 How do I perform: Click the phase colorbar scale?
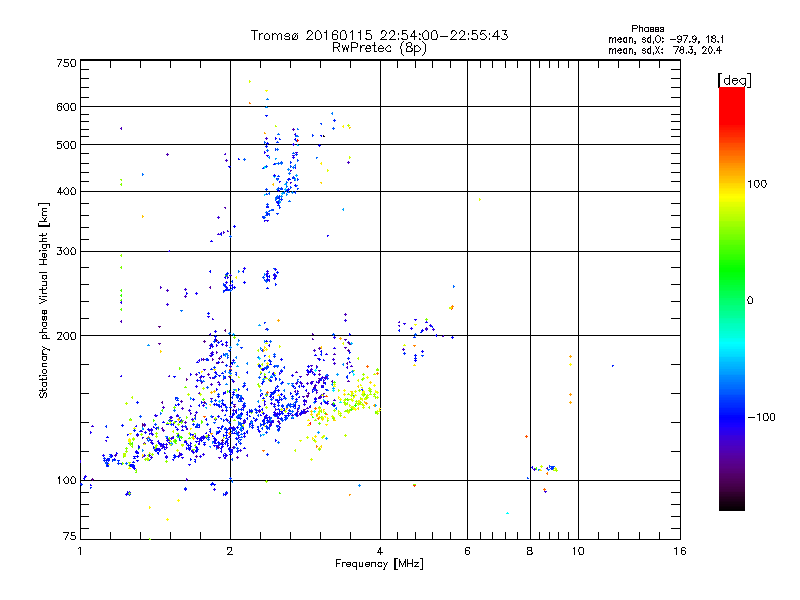[x=732, y=298]
